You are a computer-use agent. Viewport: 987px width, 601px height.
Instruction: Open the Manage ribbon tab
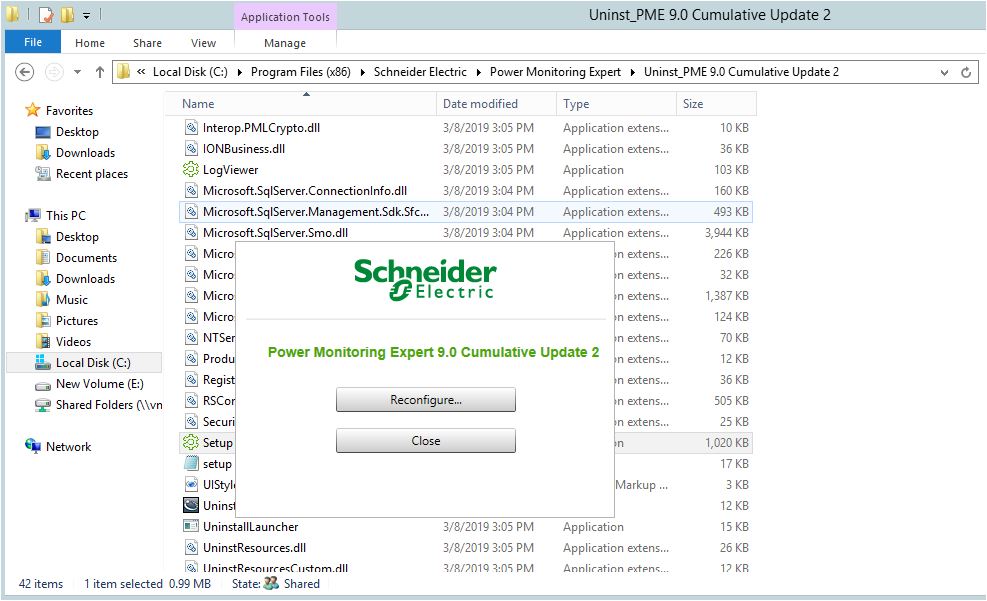click(285, 43)
